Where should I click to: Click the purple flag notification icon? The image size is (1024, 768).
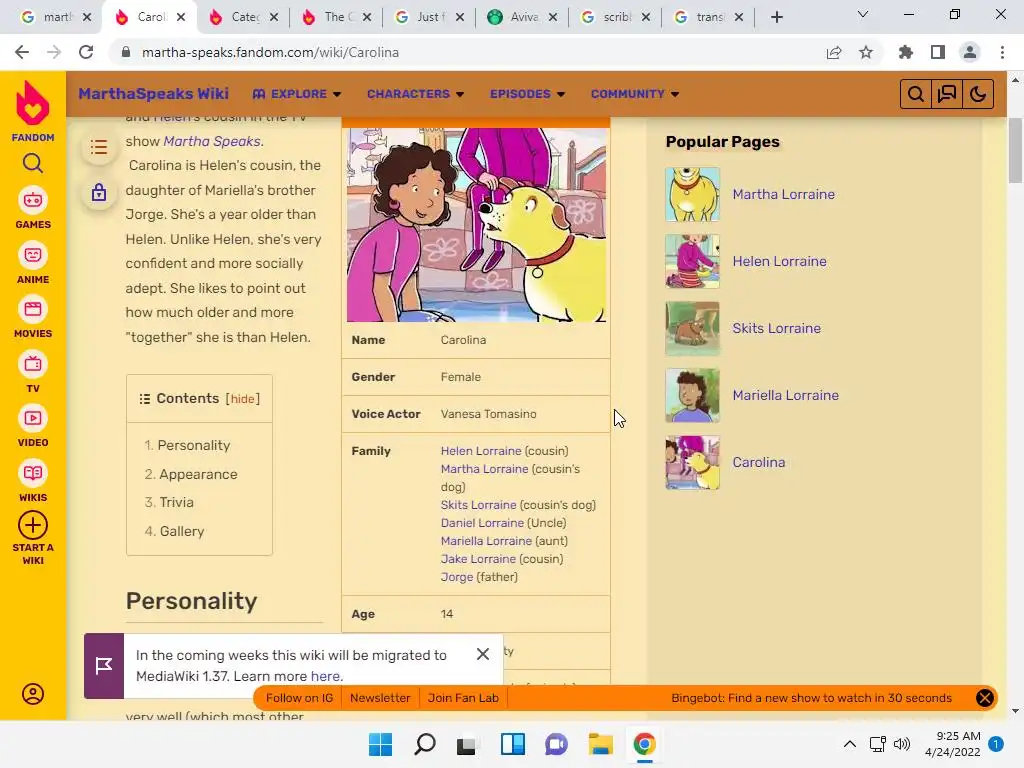point(104,665)
